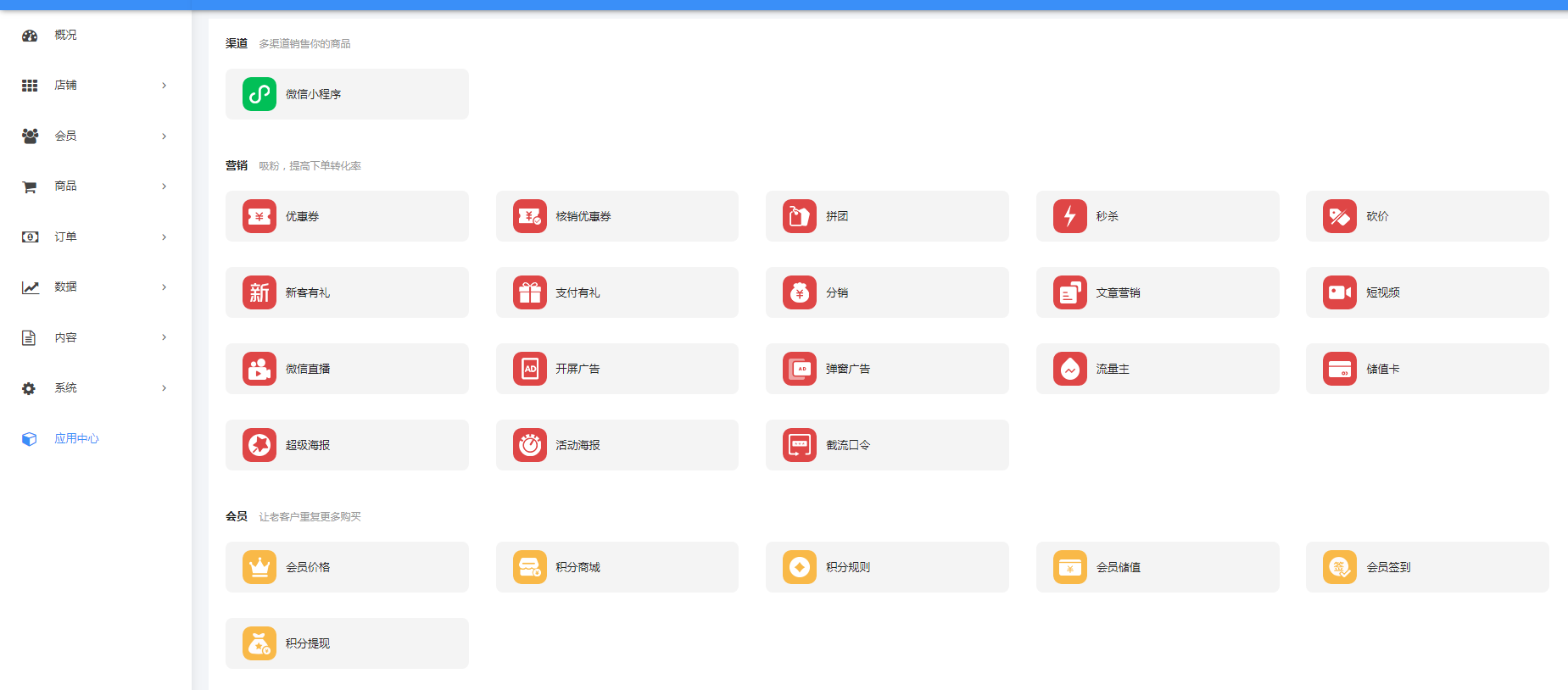1568x690 pixels.
Task: Open the 拼团 group buying app
Action: point(886,216)
